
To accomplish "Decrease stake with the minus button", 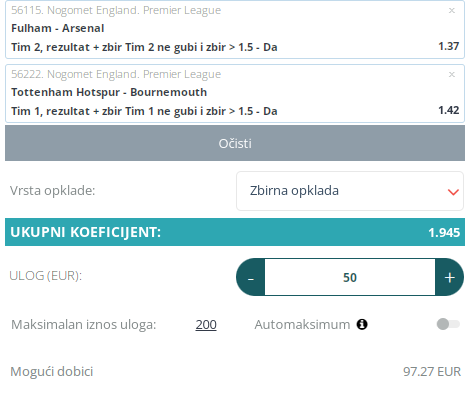I will tap(251, 277).
